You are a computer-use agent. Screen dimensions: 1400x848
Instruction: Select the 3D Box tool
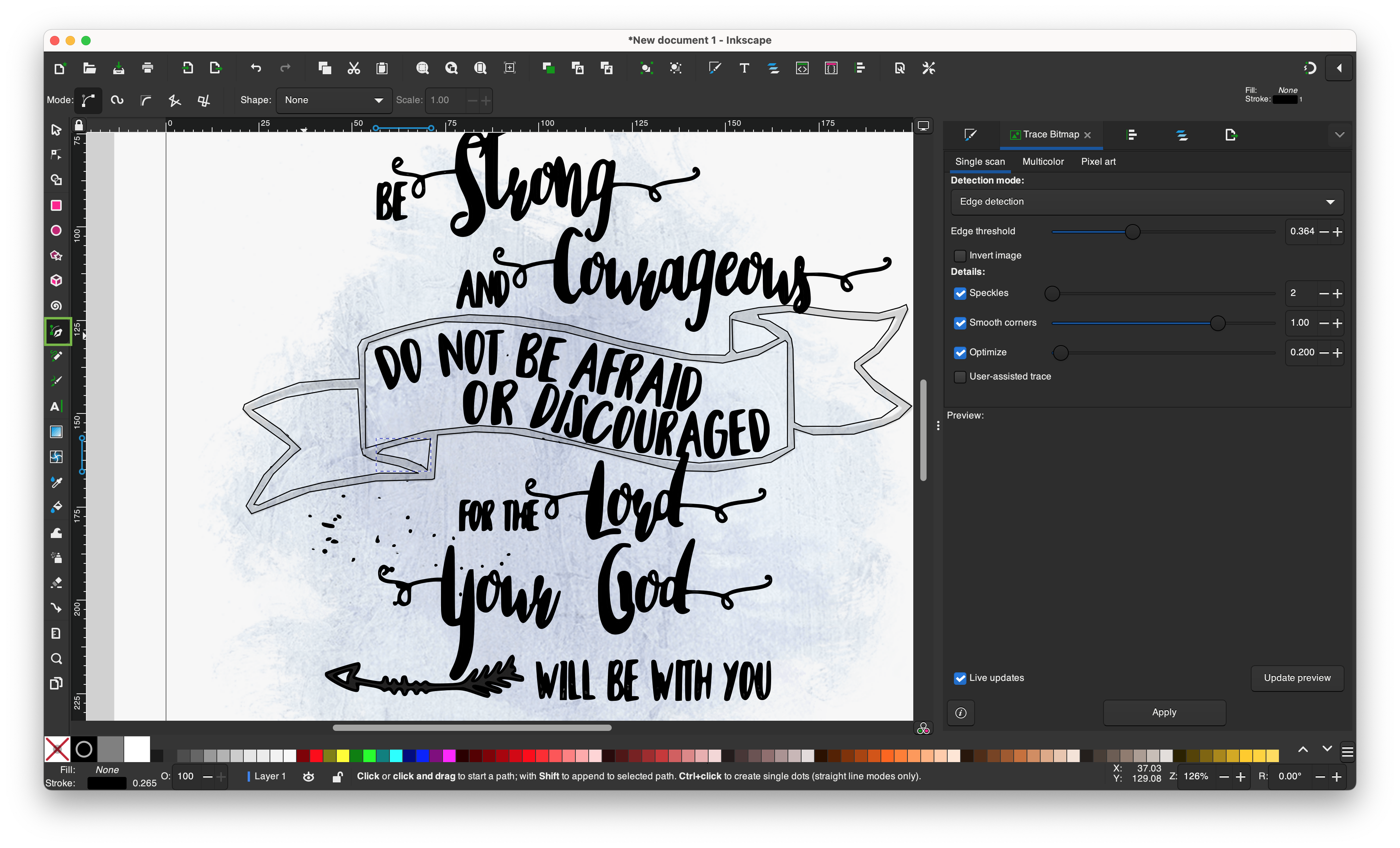point(56,280)
